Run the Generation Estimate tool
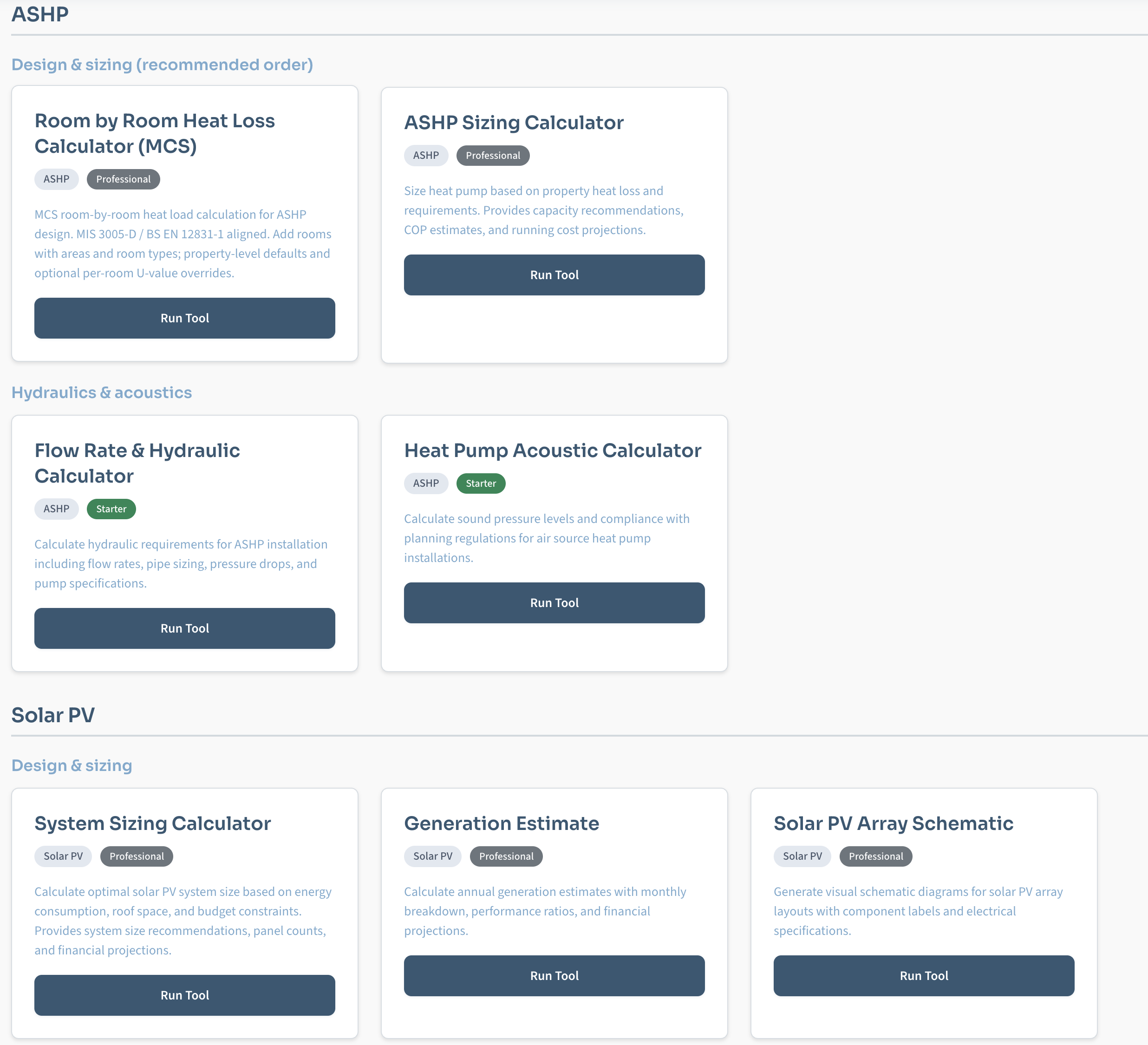1148x1045 pixels. tap(554, 975)
